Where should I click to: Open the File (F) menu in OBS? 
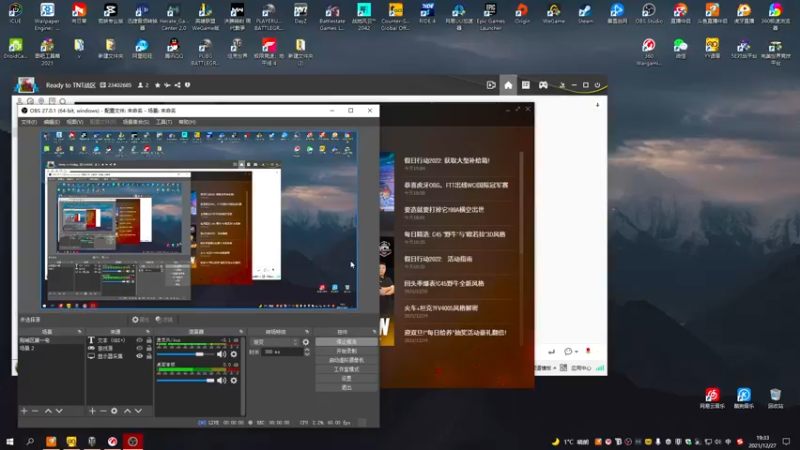click(x=29, y=122)
